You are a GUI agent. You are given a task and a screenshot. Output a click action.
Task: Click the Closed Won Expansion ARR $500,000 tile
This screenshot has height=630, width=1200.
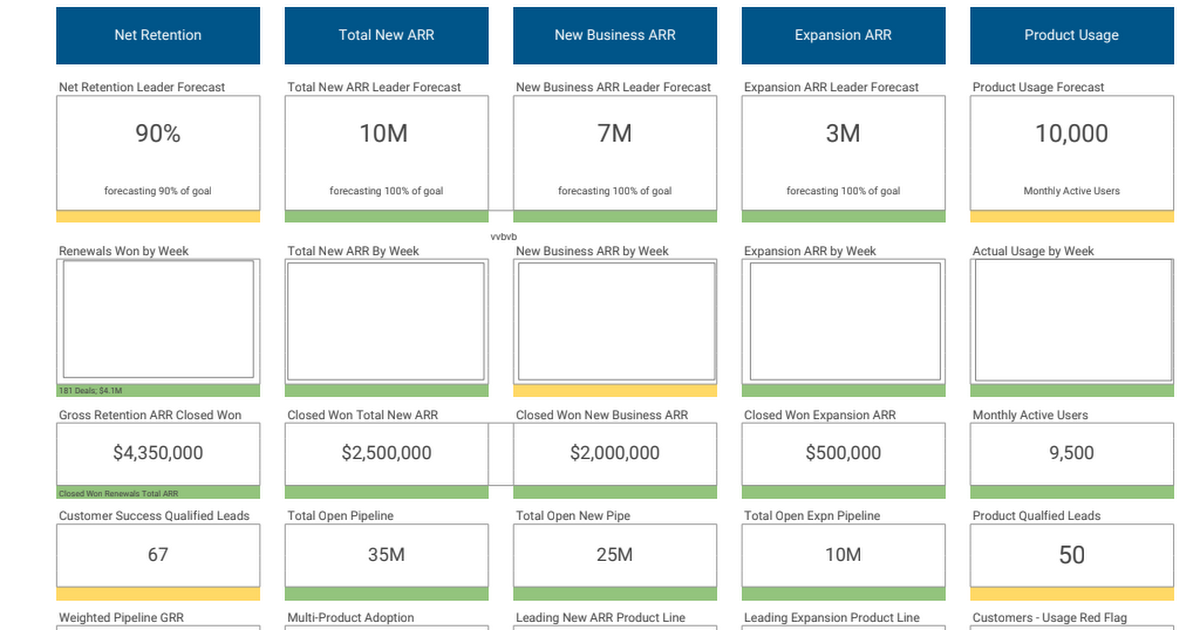[843, 454]
